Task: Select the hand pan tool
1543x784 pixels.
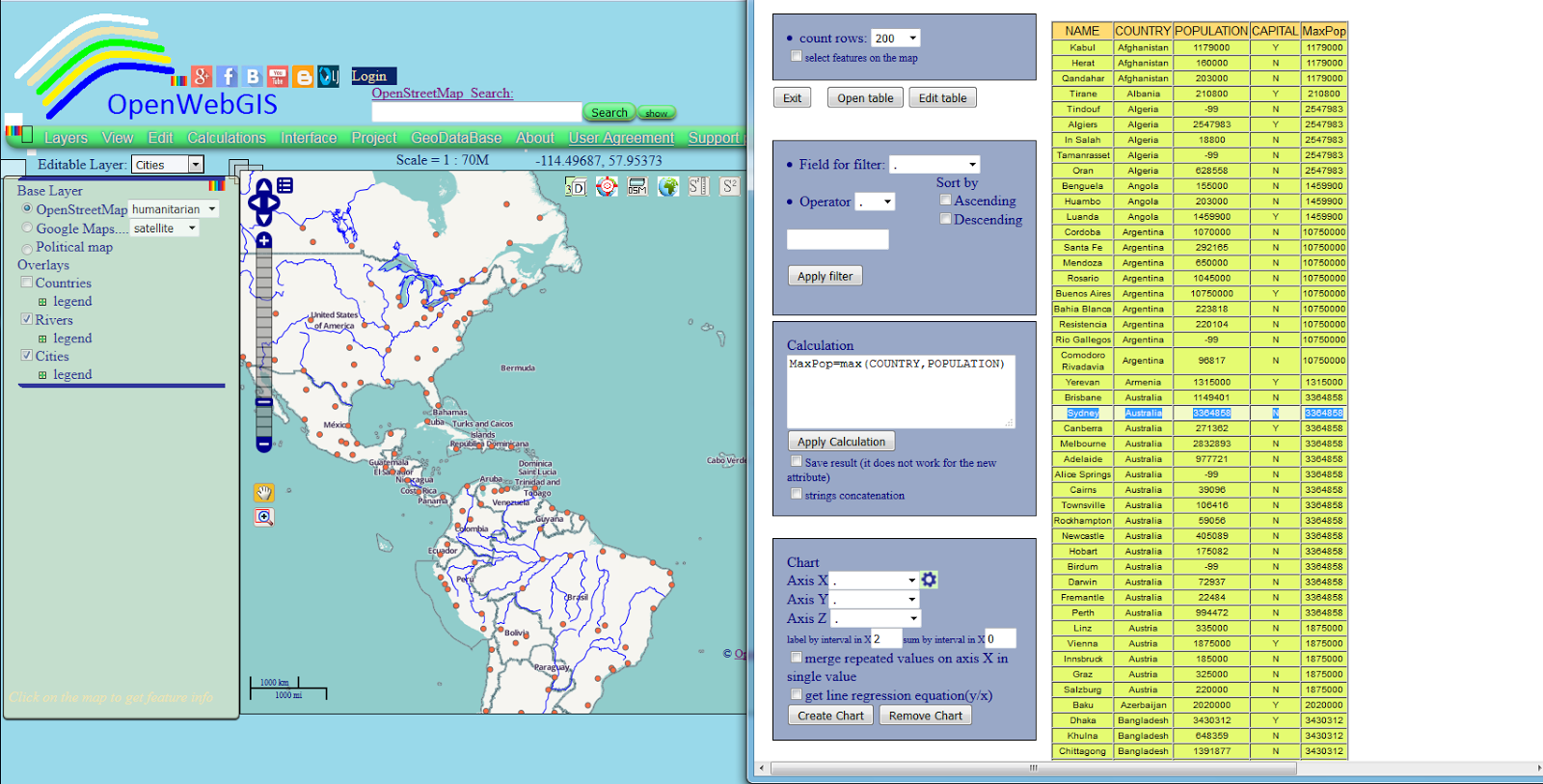Action: click(264, 493)
